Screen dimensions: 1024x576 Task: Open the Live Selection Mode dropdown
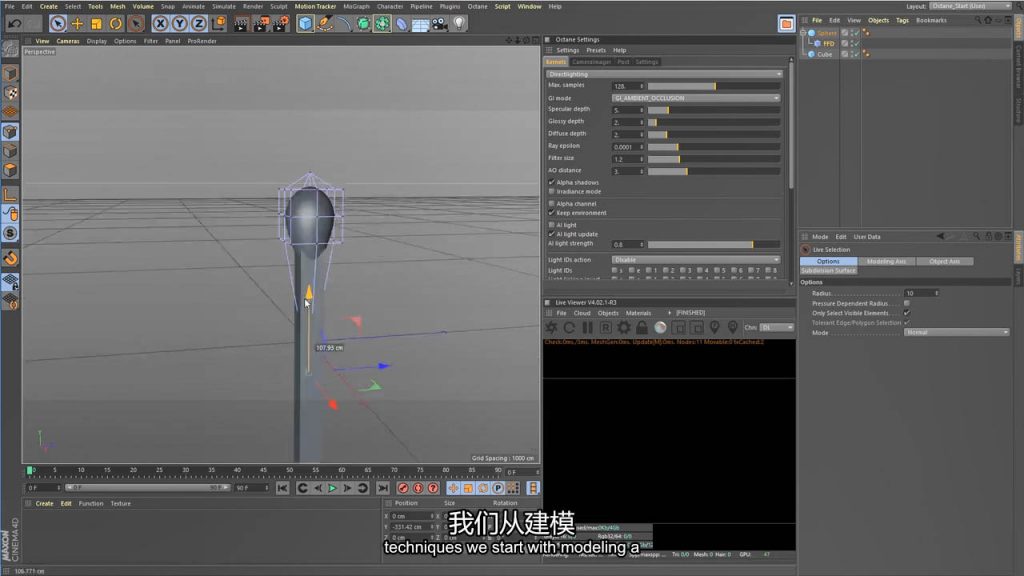click(x=957, y=332)
